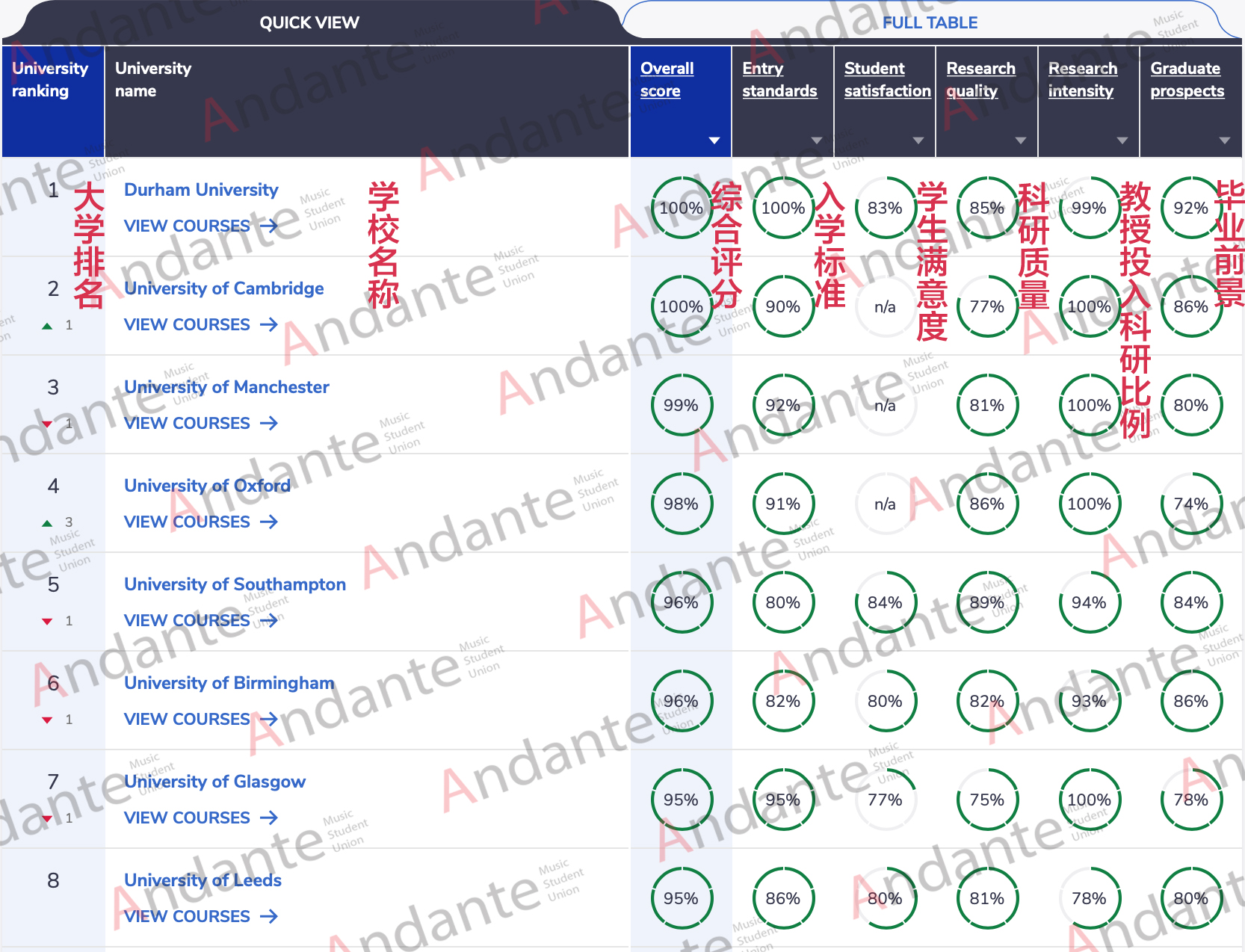View courses for Durham University
Viewport: 1245px width, 952px height.
point(201,226)
